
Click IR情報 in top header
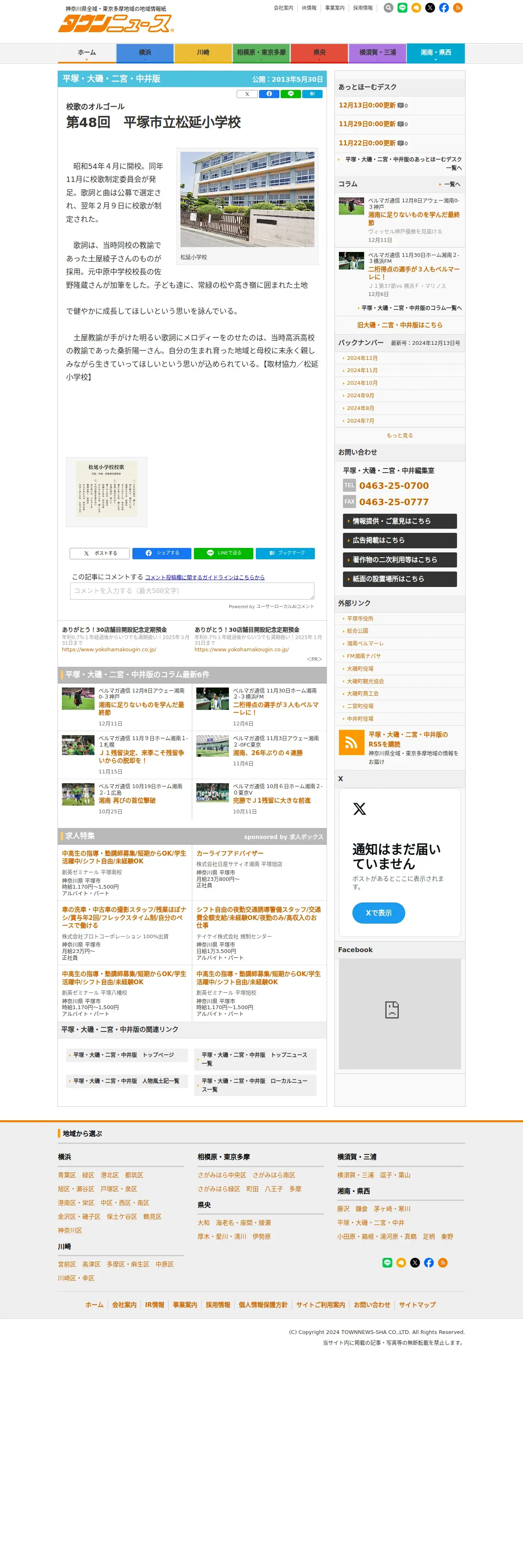click(x=309, y=8)
